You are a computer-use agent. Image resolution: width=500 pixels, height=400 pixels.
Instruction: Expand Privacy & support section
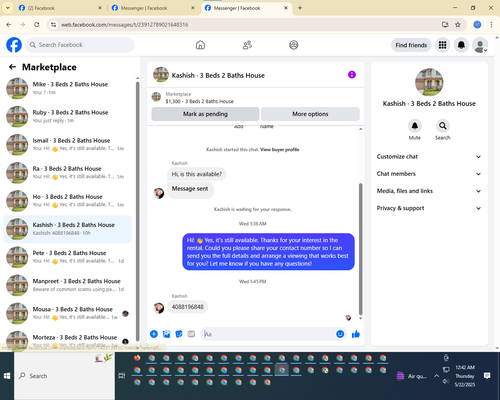tap(429, 208)
